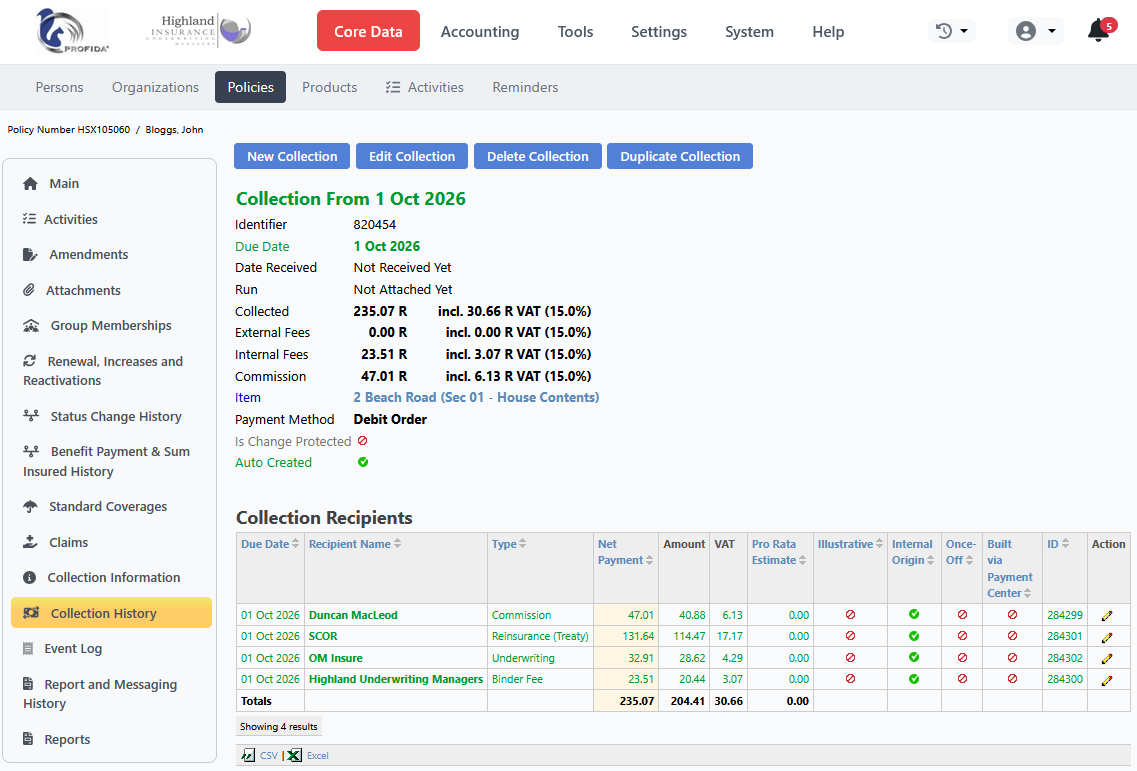Image resolution: width=1137 pixels, height=771 pixels.
Task: Click the New Collection button
Action: point(292,156)
